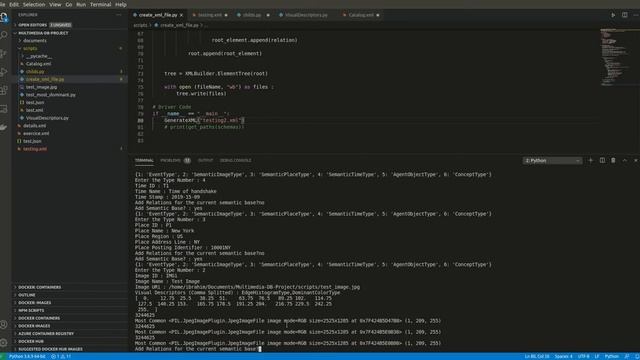Viewport: 640px width, 360px height.
Task: Switch to the Output panel tab
Action: click(205, 160)
